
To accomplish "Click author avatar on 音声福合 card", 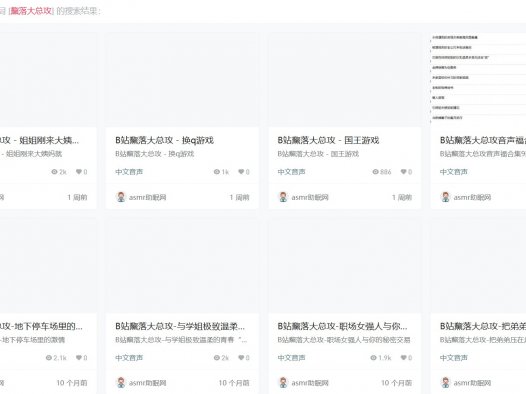I will coord(445,197).
